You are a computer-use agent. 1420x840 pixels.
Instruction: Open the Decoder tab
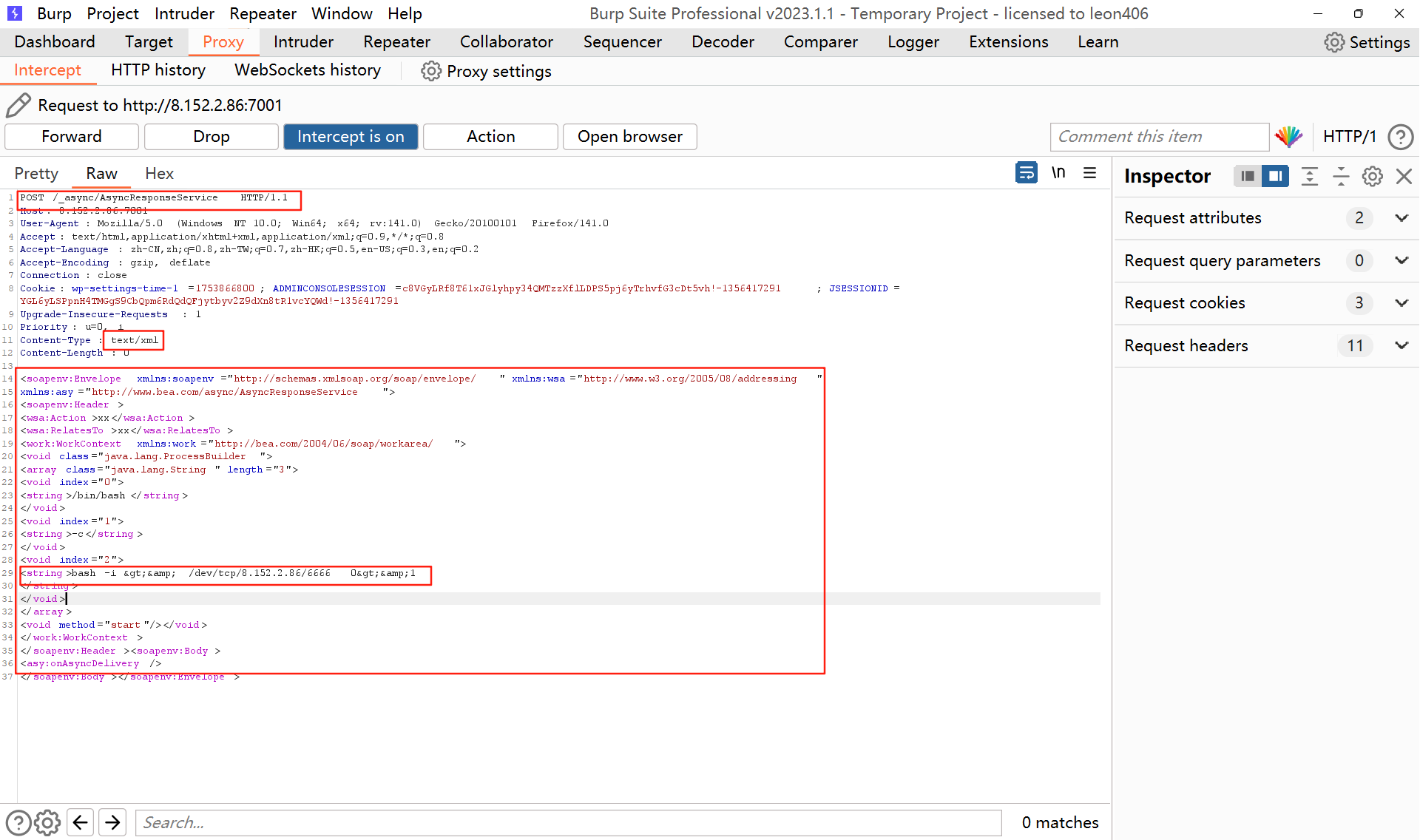click(x=723, y=42)
